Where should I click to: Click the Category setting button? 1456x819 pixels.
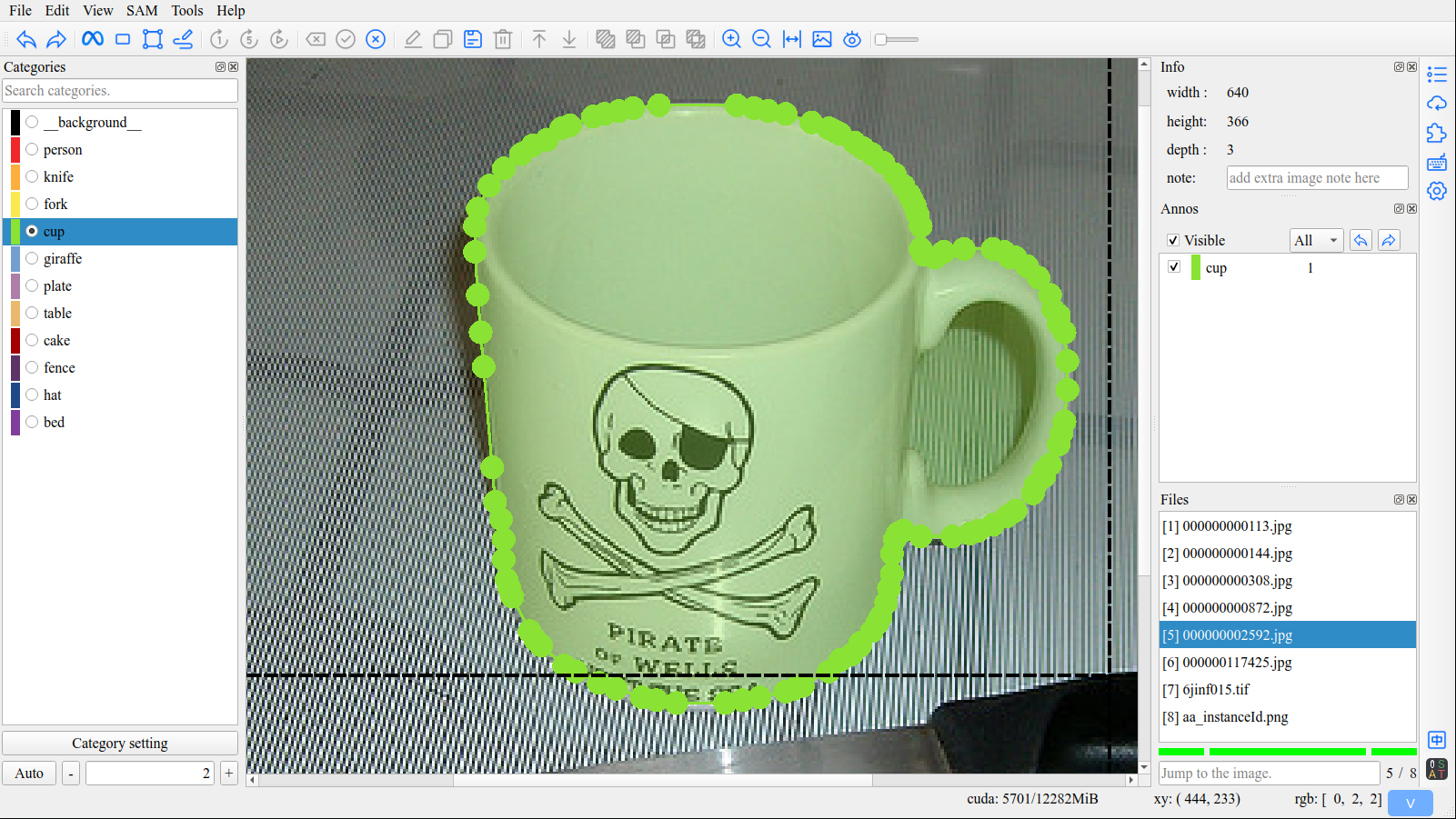[120, 744]
